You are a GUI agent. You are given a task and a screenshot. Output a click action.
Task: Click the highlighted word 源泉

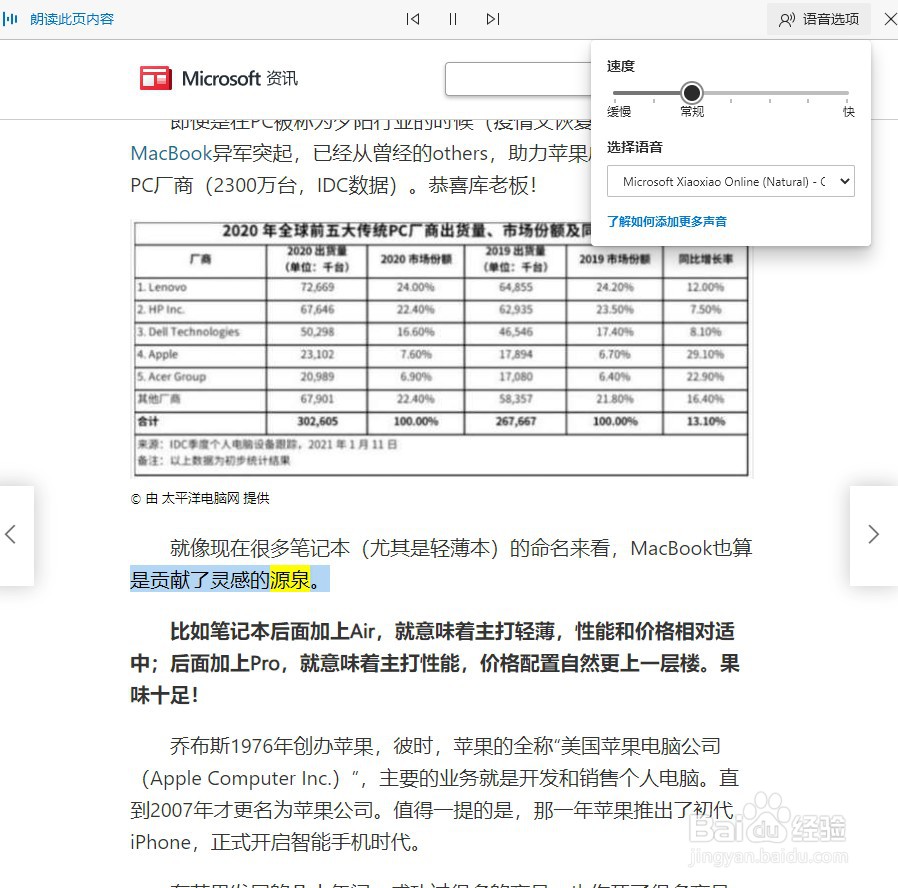(290, 580)
